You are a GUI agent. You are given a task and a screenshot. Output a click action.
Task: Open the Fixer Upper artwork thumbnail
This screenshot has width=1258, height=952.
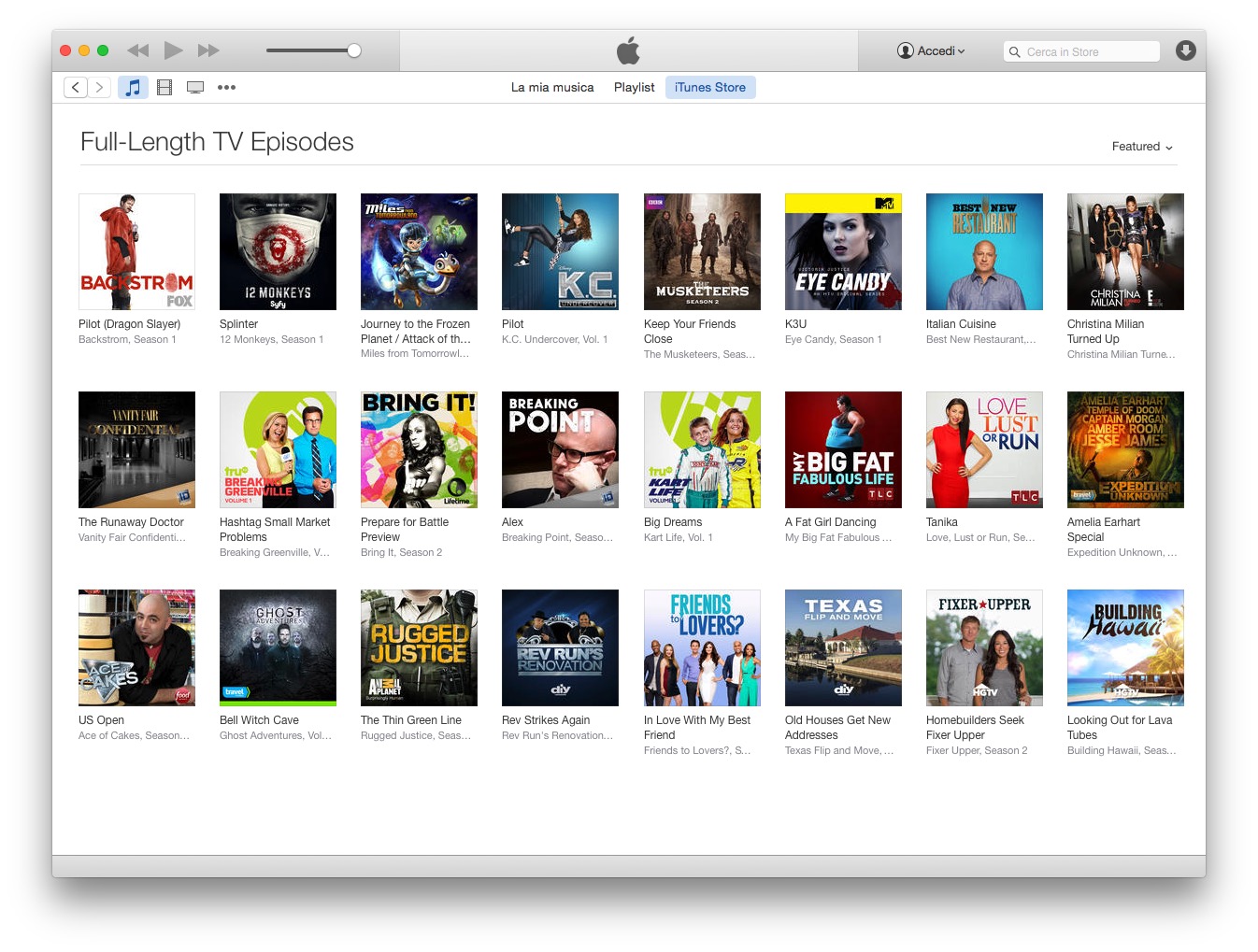pyautogui.click(x=984, y=647)
